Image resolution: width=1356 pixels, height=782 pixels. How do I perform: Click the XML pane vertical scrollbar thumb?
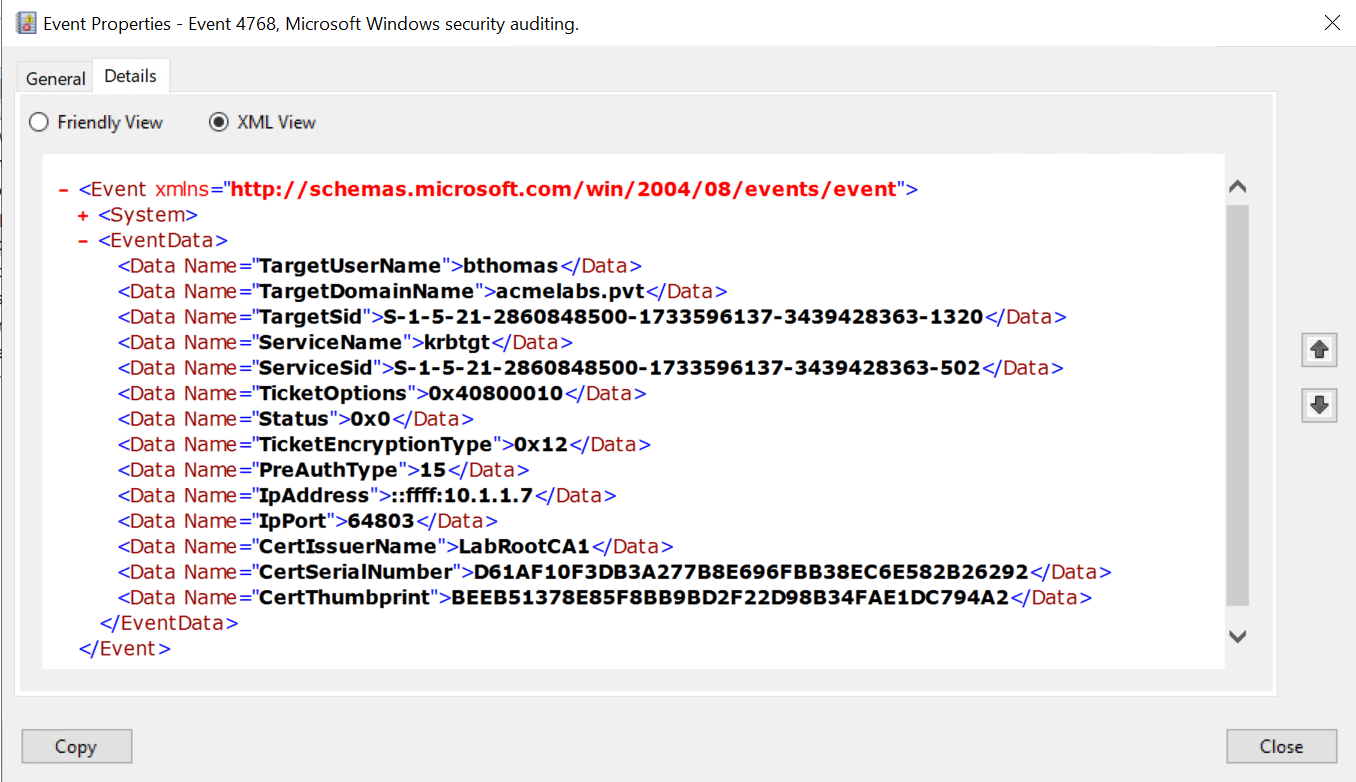click(x=1237, y=405)
